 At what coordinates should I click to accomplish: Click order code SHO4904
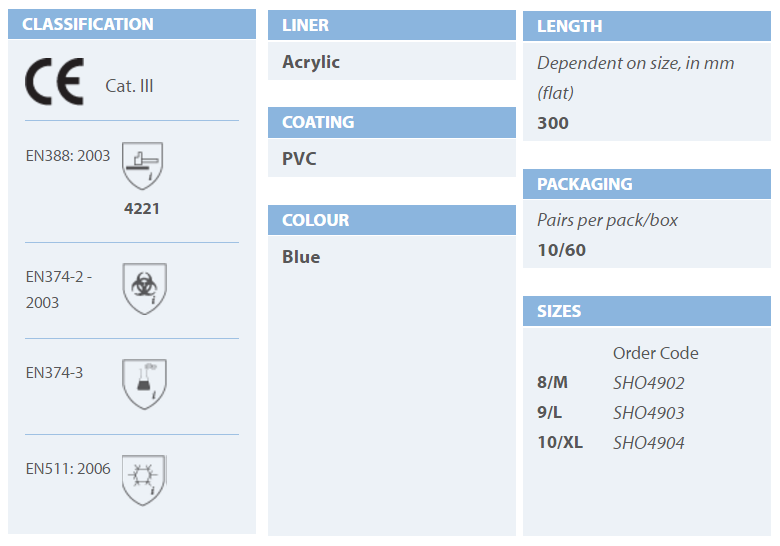click(648, 443)
